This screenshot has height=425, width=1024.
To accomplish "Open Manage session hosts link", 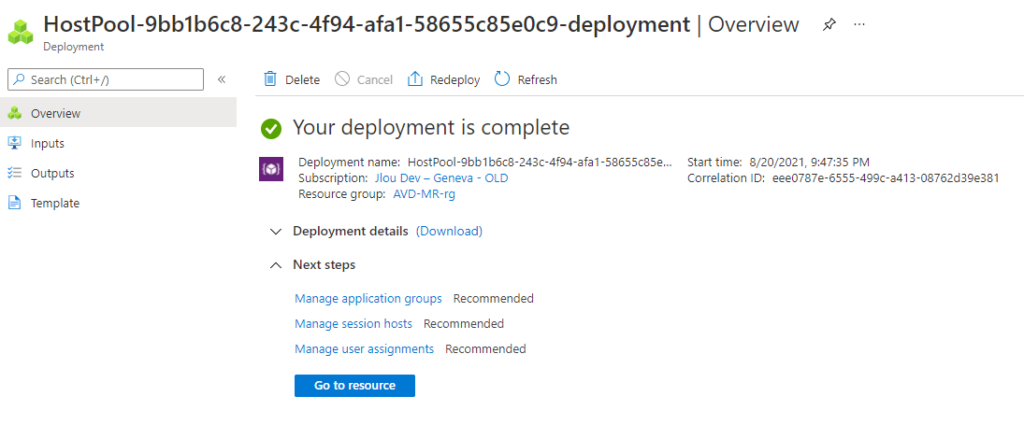I will (353, 324).
